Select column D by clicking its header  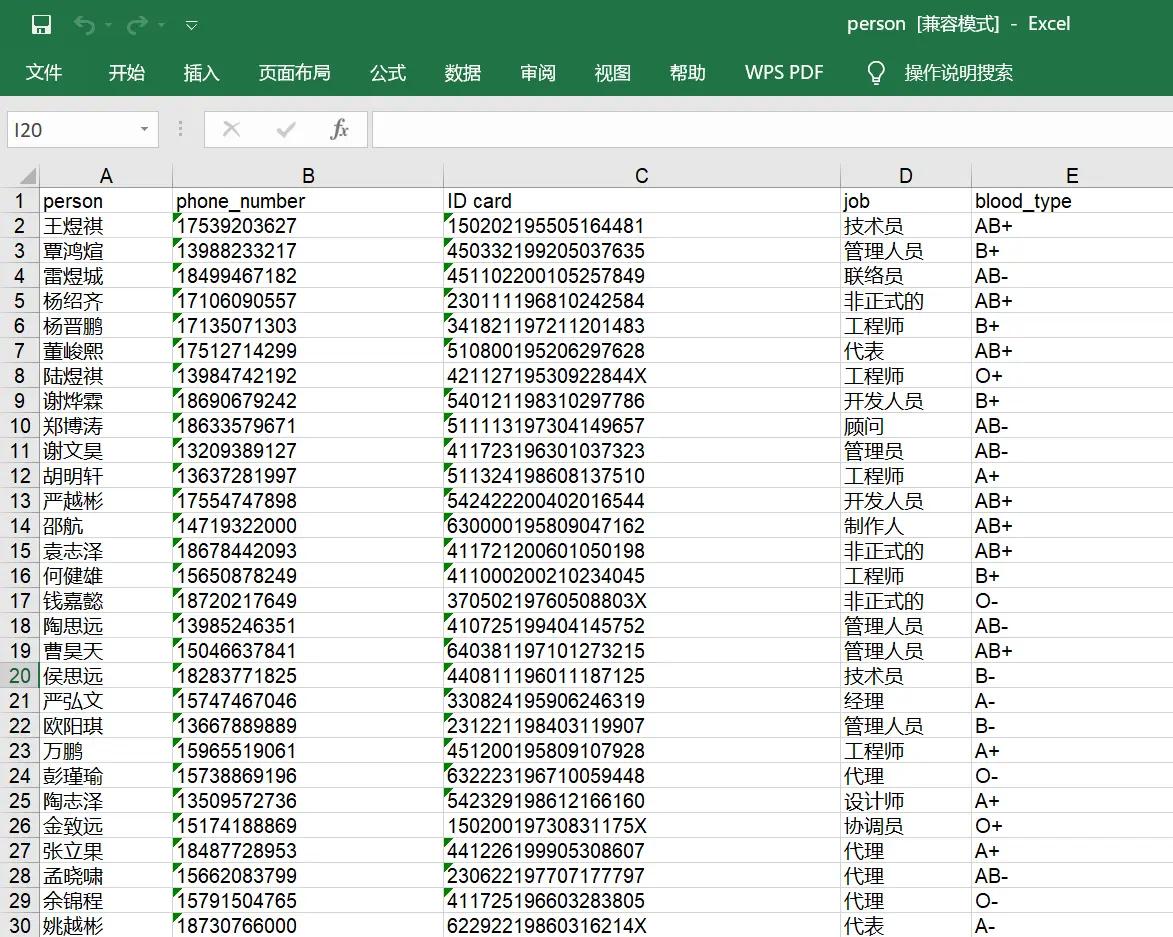coord(905,174)
